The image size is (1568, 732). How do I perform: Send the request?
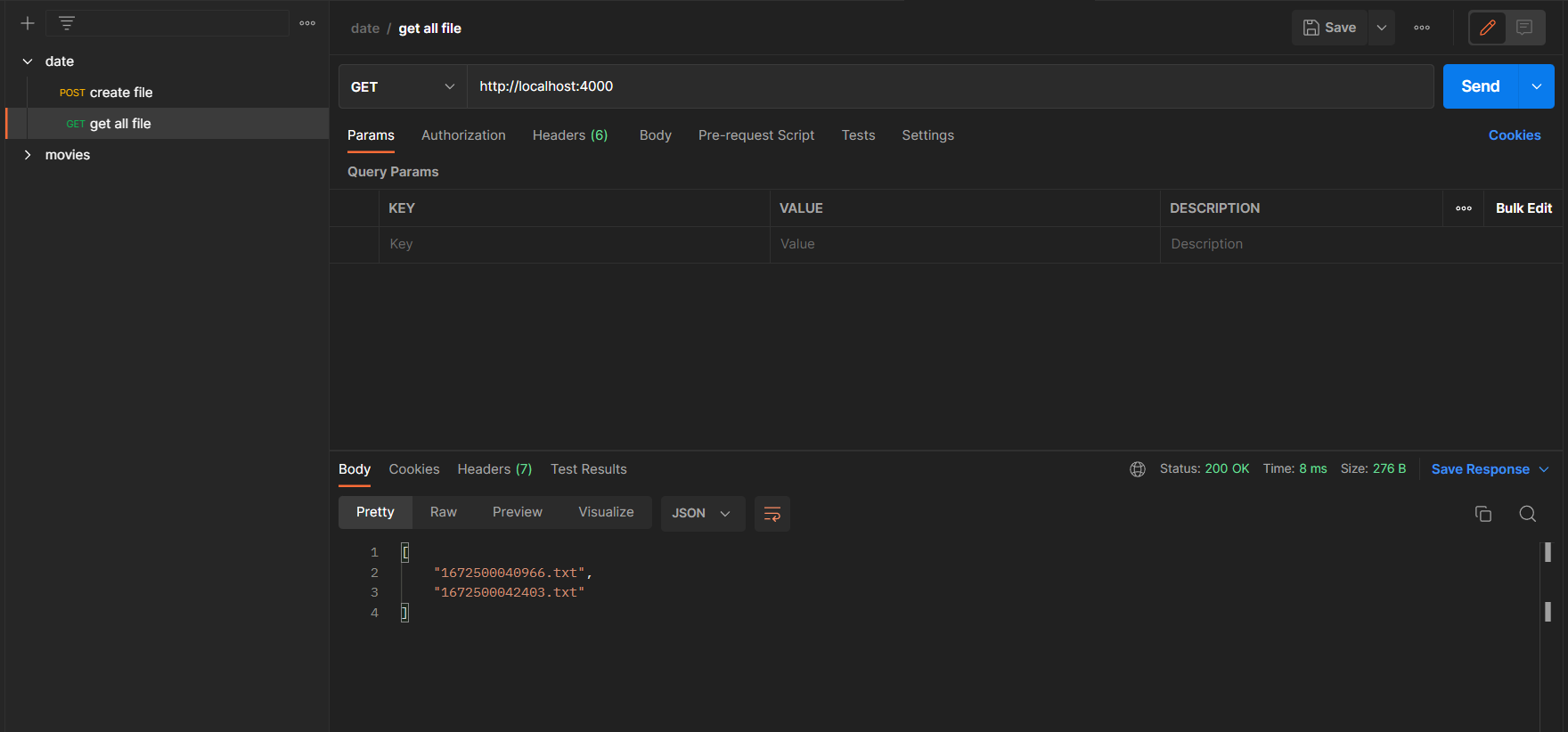1480,86
